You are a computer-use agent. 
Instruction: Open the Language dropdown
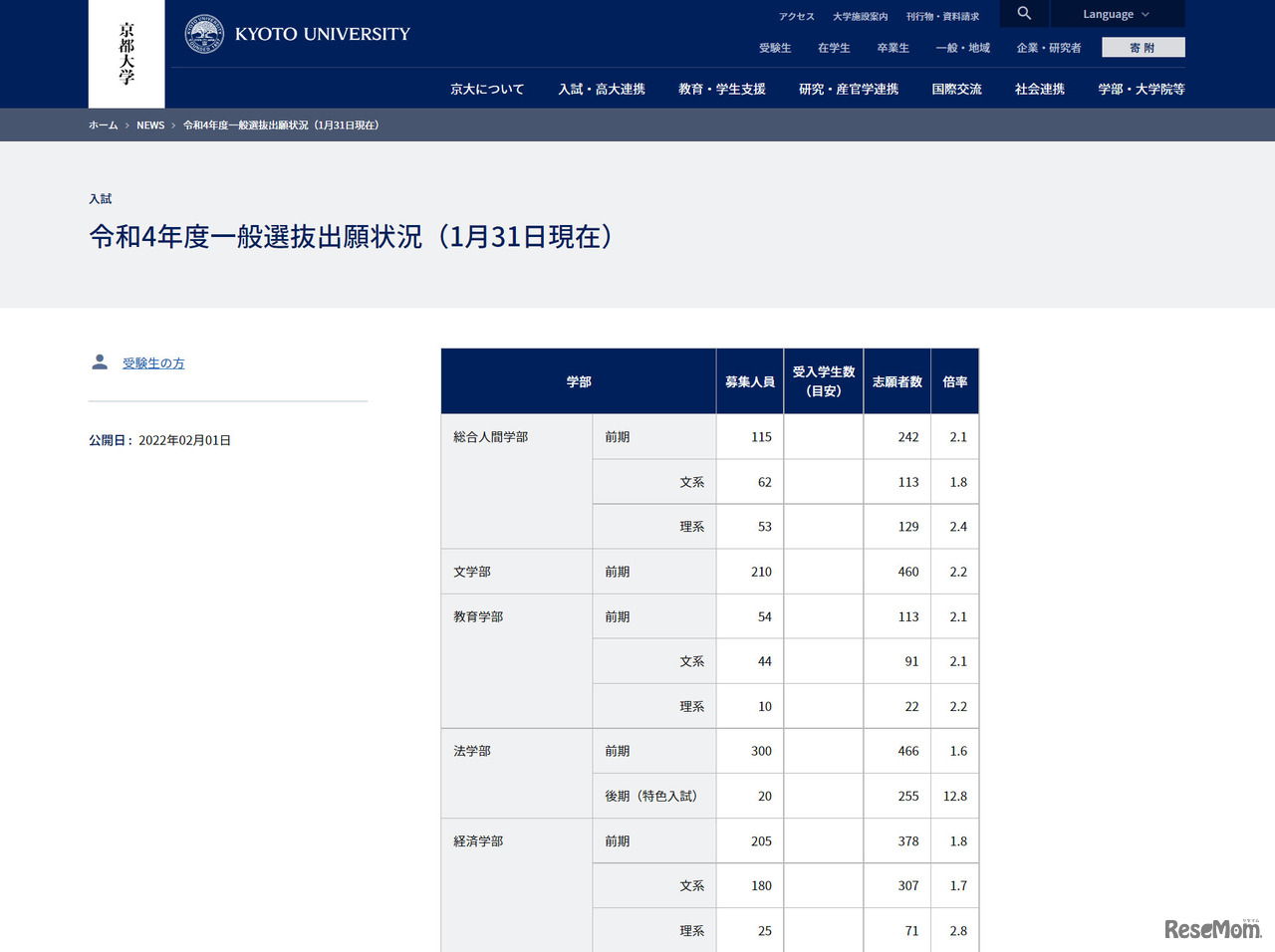coord(1116,14)
